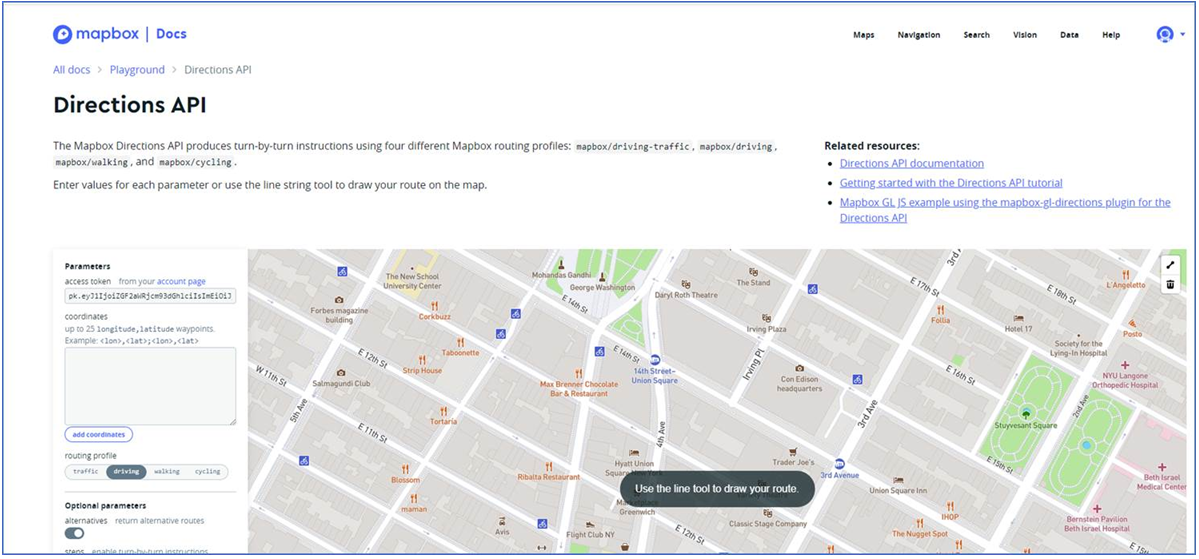The image size is (1199, 559).
Task: Open the user account avatar menu
Action: pyautogui.click(x=1165, y=34)
